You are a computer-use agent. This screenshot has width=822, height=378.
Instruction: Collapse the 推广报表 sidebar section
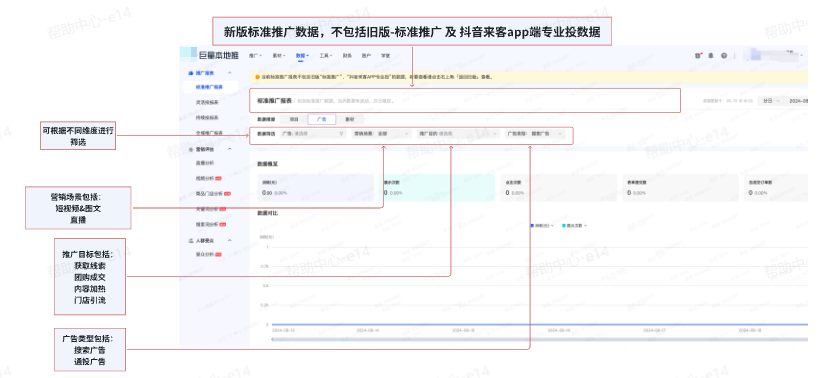[230, 73]
